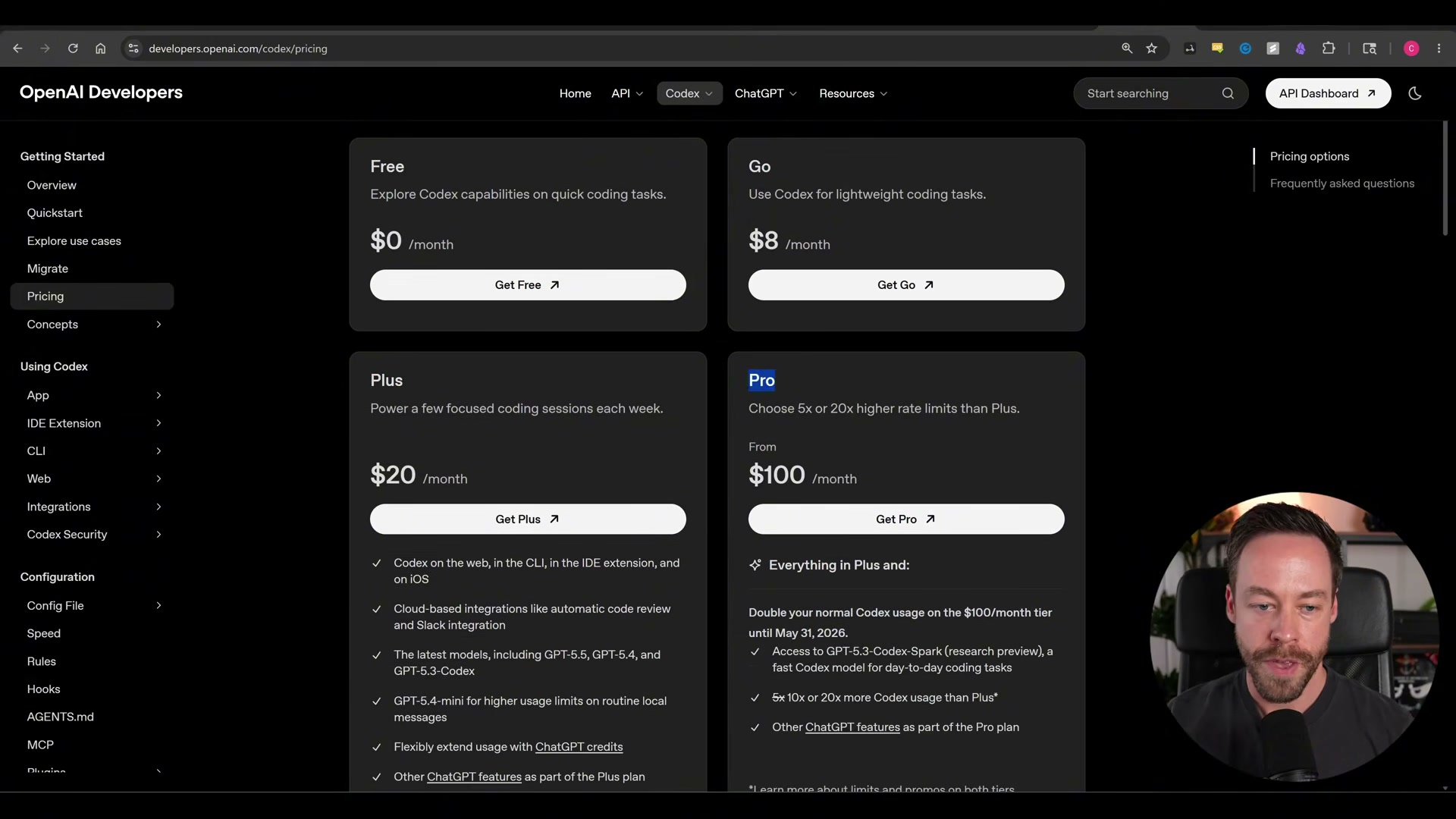The image size is (1456, 819).
Task: Open Explore use cases in sidebar
Action: pyautogui.click(x=74, y=241)
